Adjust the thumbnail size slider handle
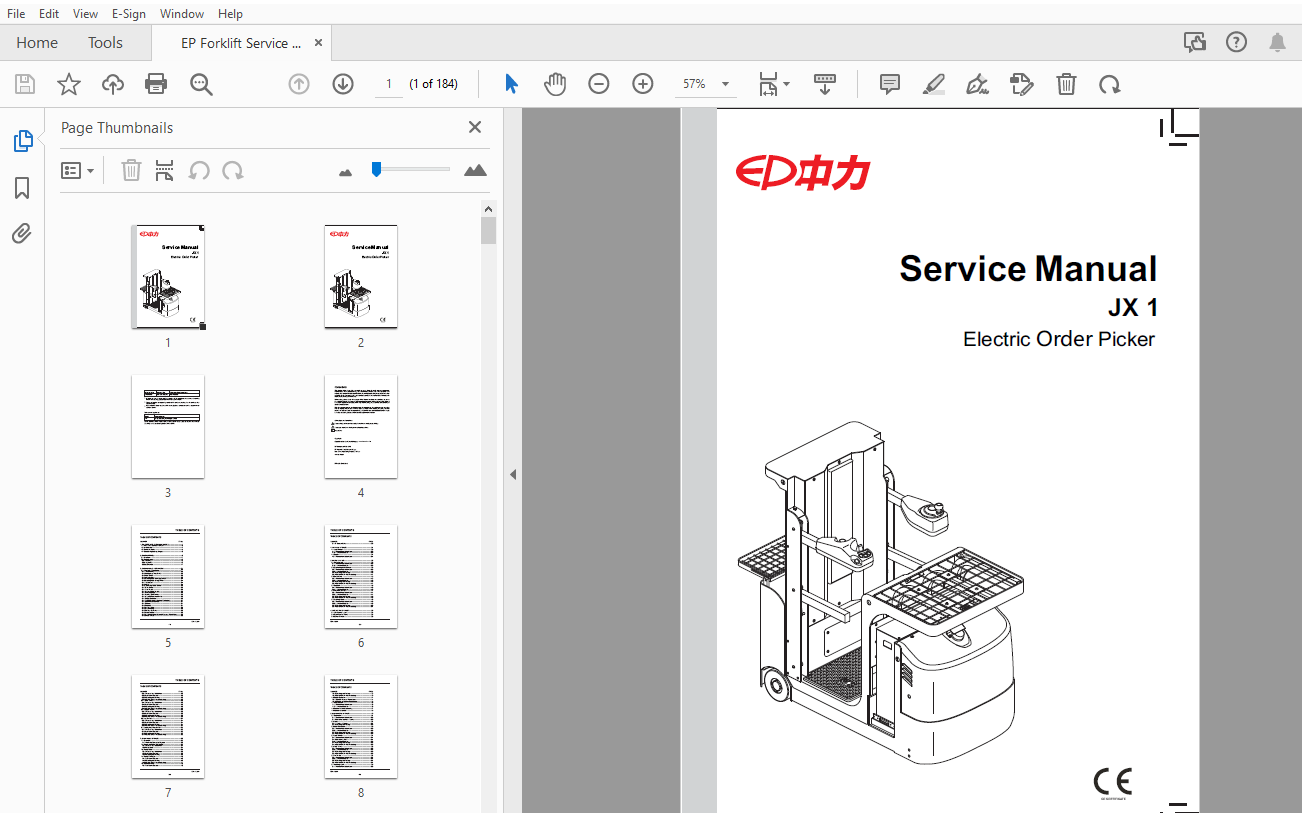The image size is (1302, 813). click(x=376, y=169)
